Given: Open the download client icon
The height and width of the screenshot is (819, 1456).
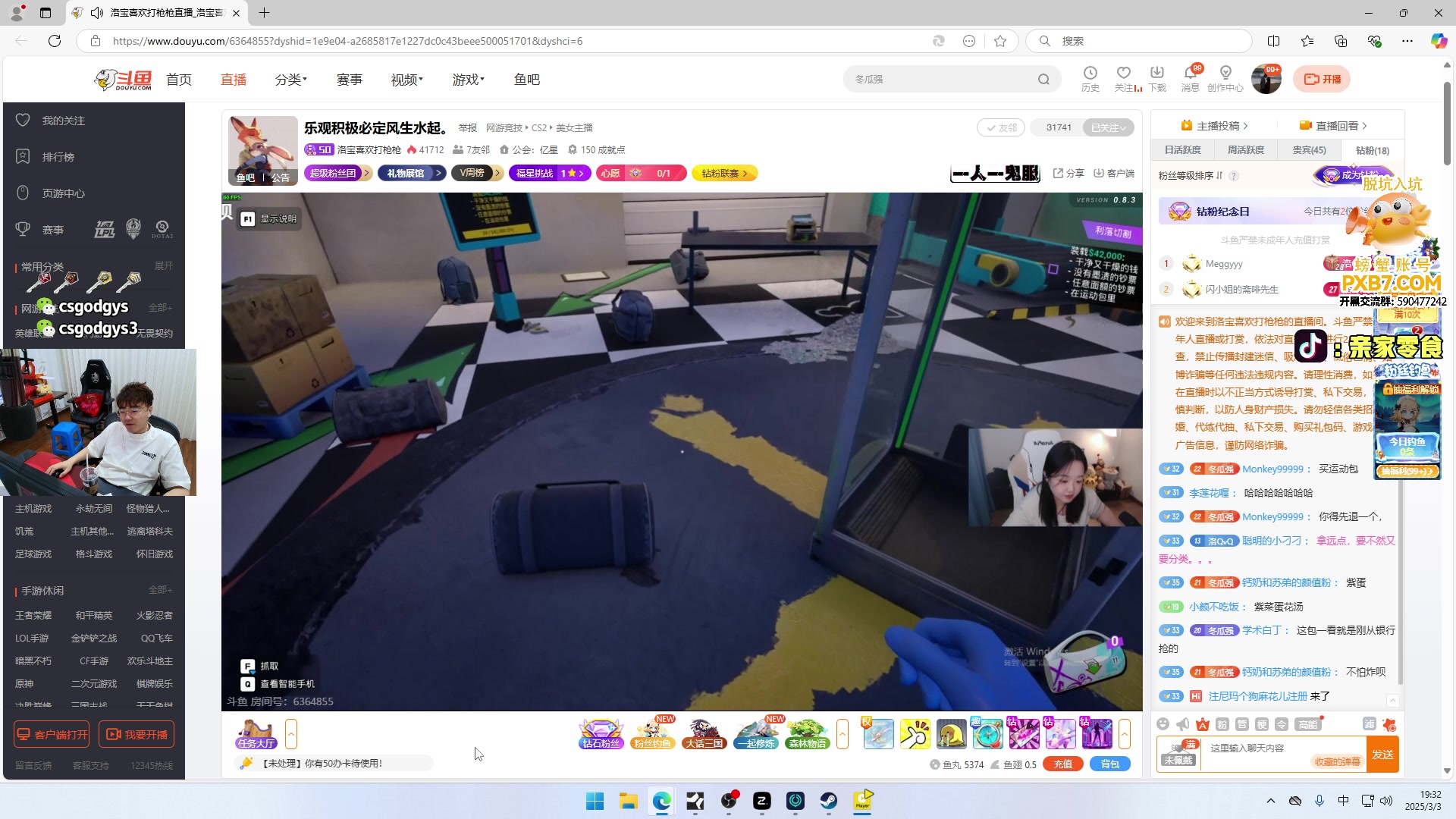Looking at the screenshot, I should pos(1157,78).
